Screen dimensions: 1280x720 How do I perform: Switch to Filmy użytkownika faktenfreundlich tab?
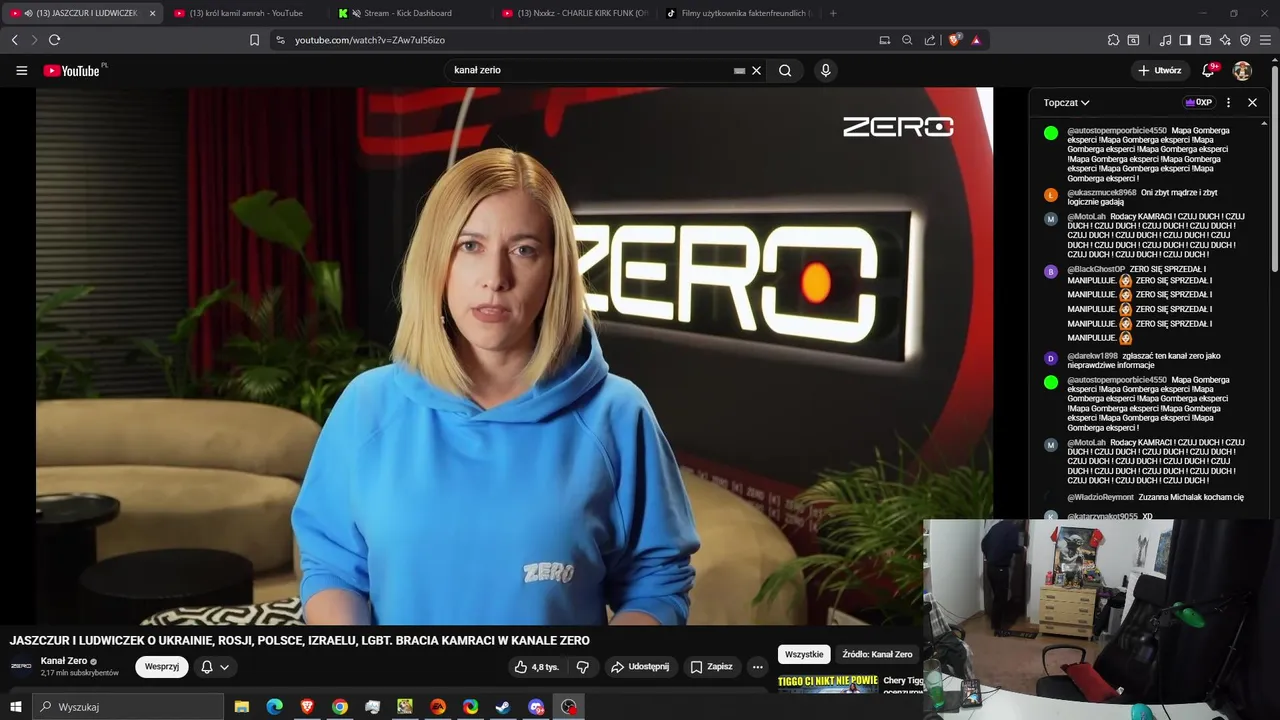740,13
